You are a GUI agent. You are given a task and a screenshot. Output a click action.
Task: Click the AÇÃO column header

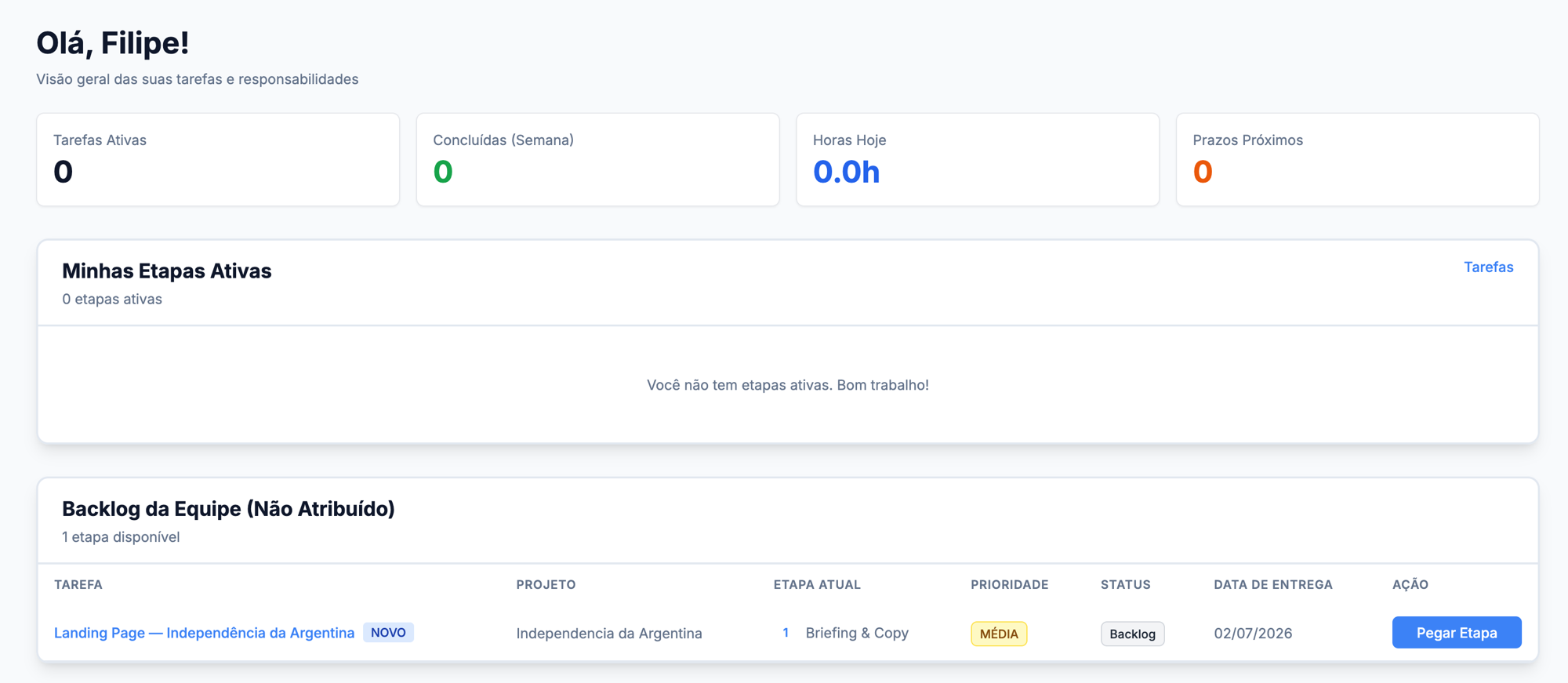point(1410,585)
